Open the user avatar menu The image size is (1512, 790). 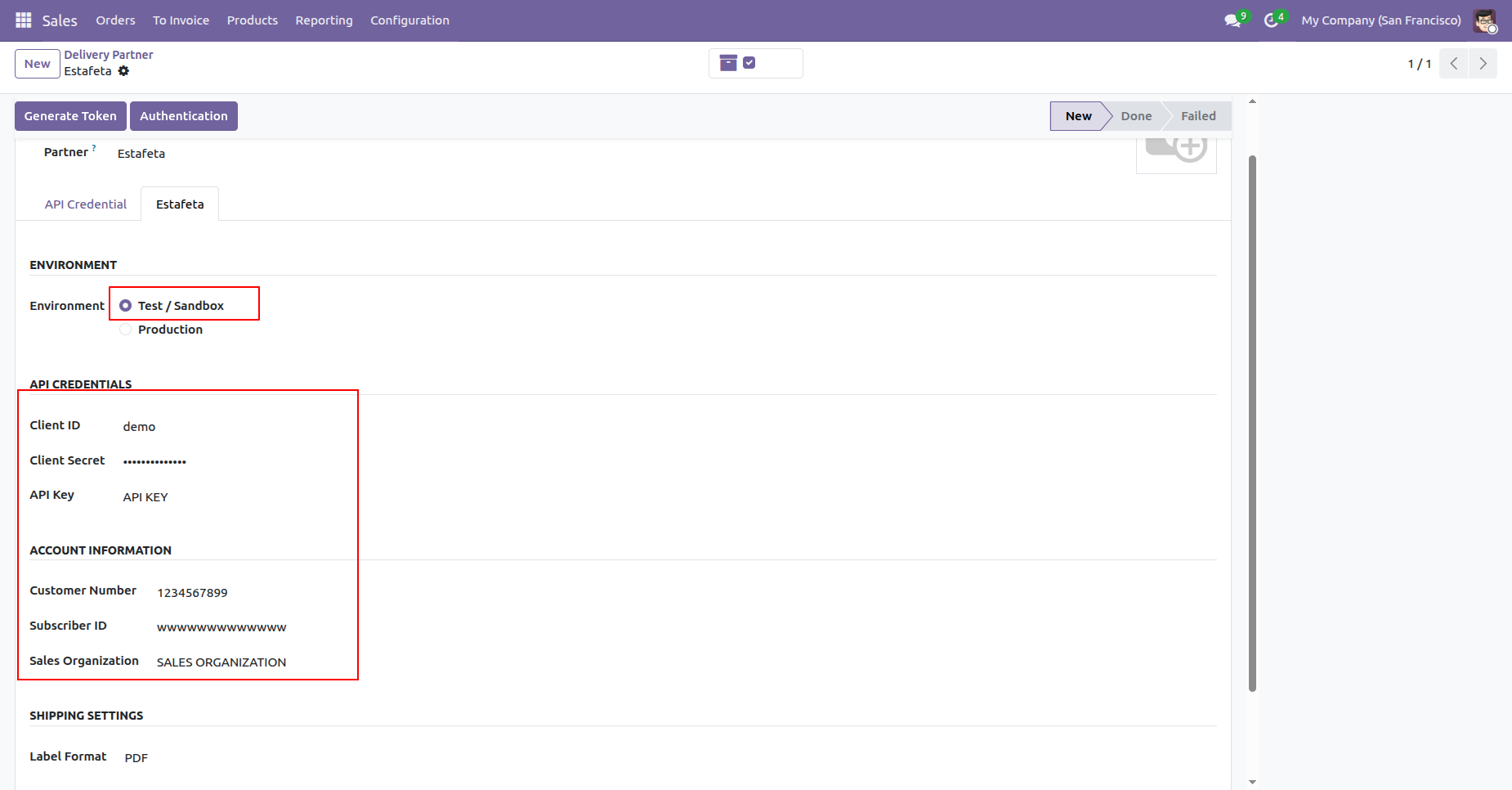click(1485, 20)
